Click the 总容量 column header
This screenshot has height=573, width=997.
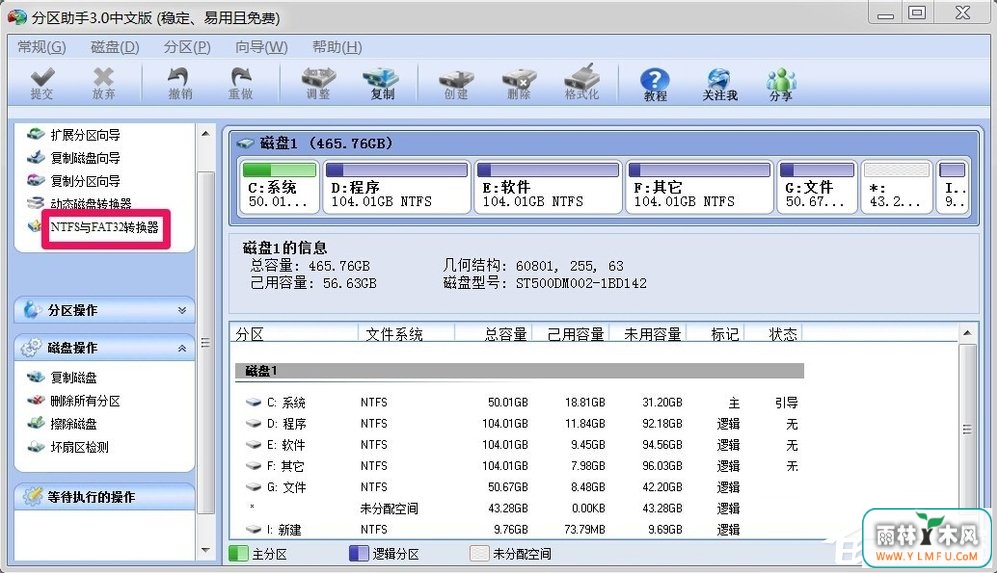tap(493, 334)
